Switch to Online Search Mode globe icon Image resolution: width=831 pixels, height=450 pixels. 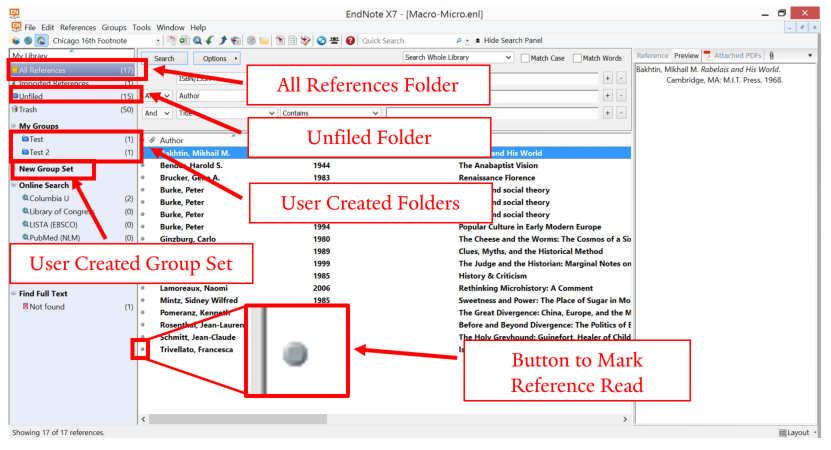(28, 41)
